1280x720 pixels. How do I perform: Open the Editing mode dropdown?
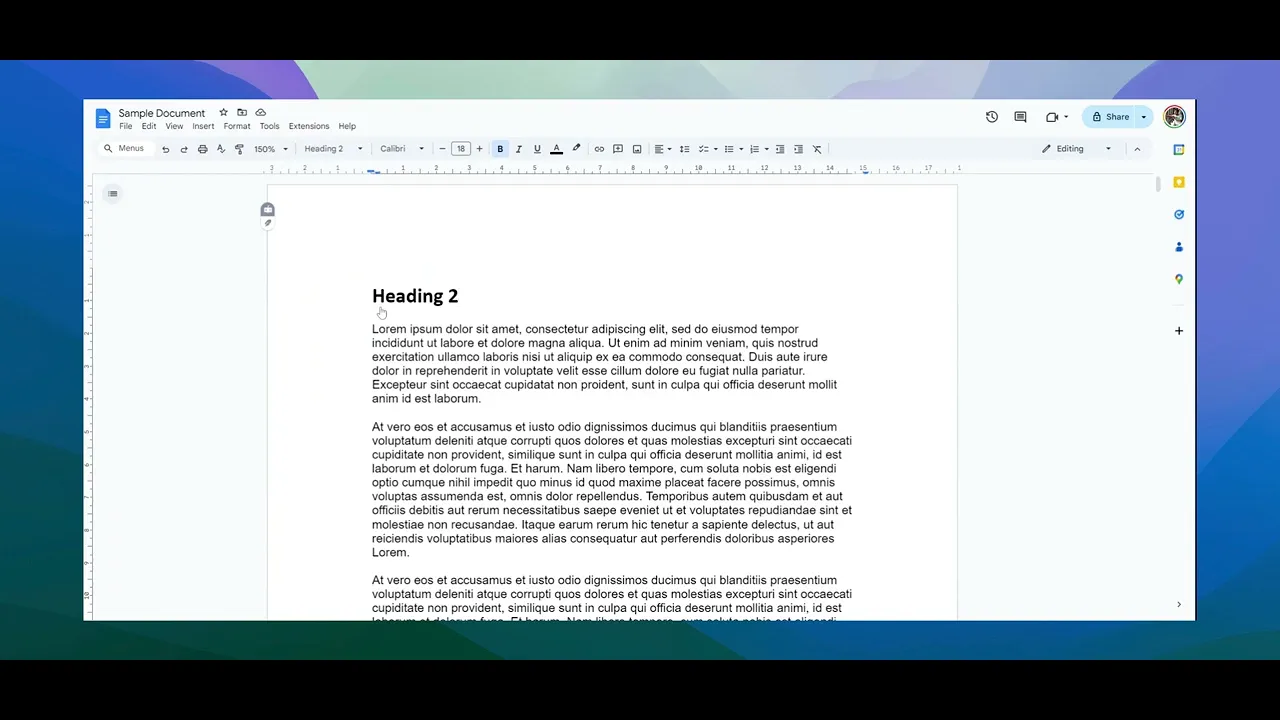tap(1076, 149)
